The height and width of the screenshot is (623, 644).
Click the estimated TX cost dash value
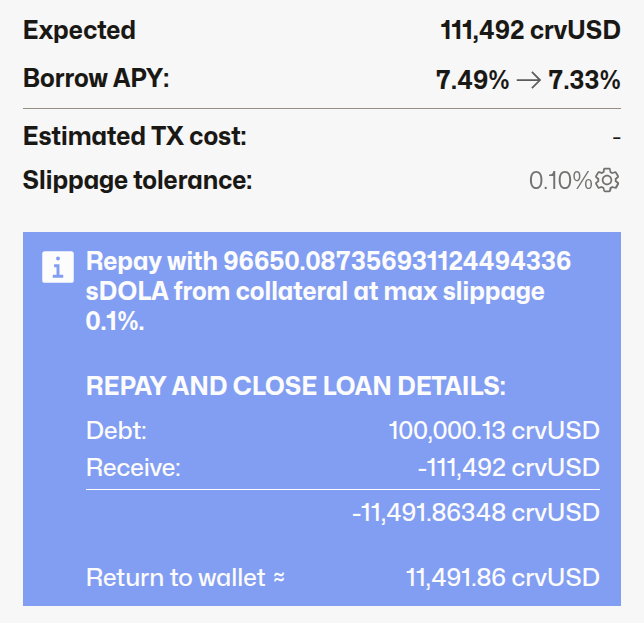[x=617, y=135]
